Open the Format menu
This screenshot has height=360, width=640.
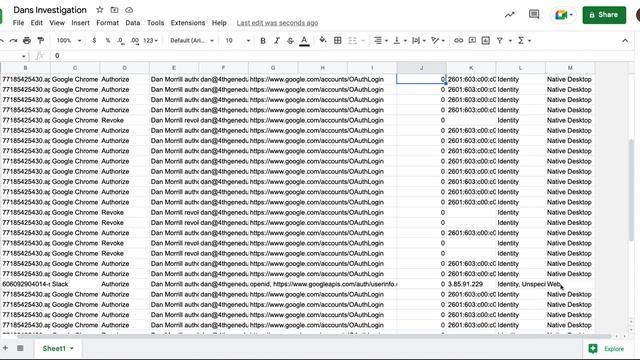[x=107, y=23]
